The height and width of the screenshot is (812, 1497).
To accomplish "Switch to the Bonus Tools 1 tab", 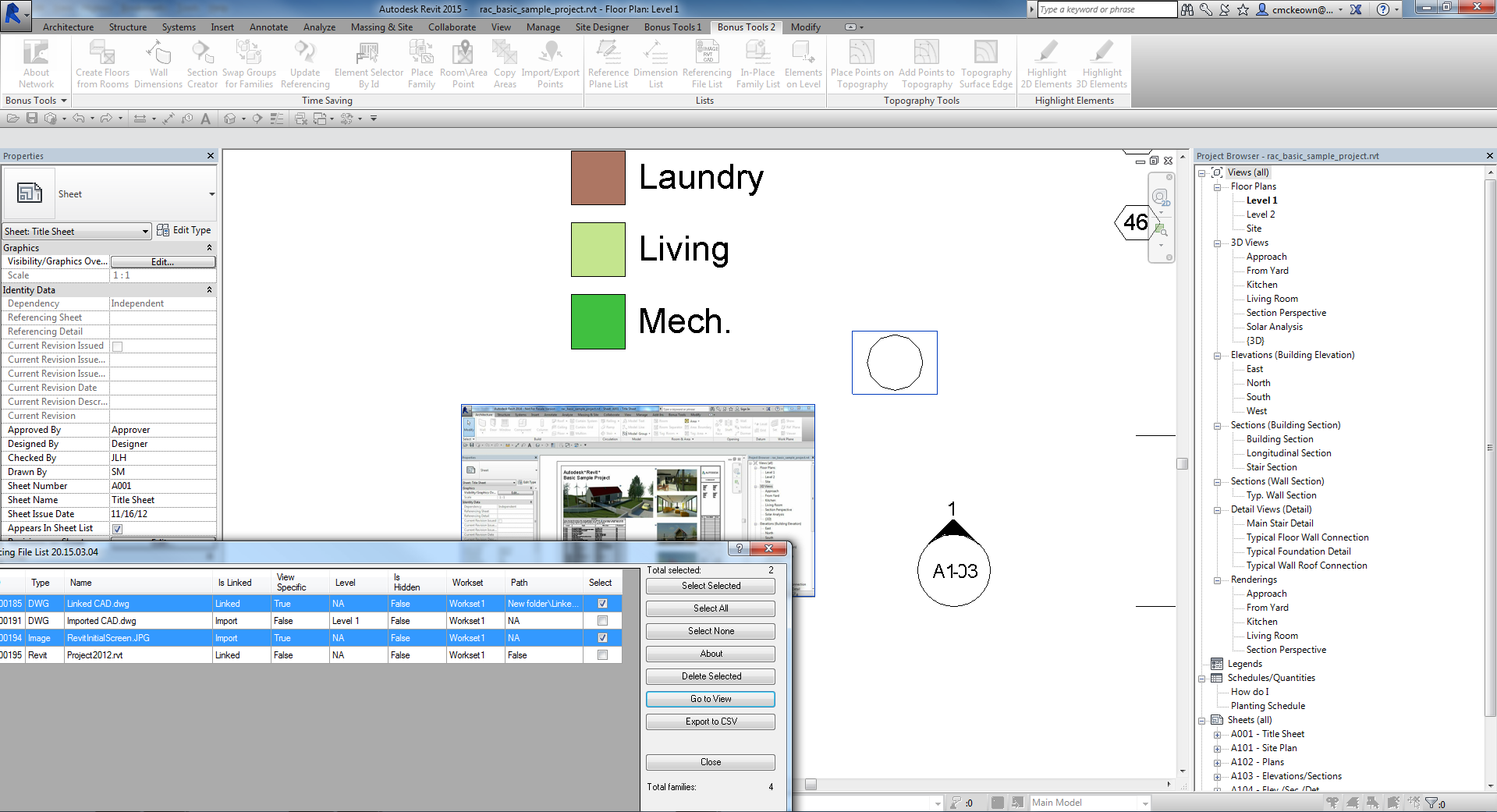I will pos(672,27).
